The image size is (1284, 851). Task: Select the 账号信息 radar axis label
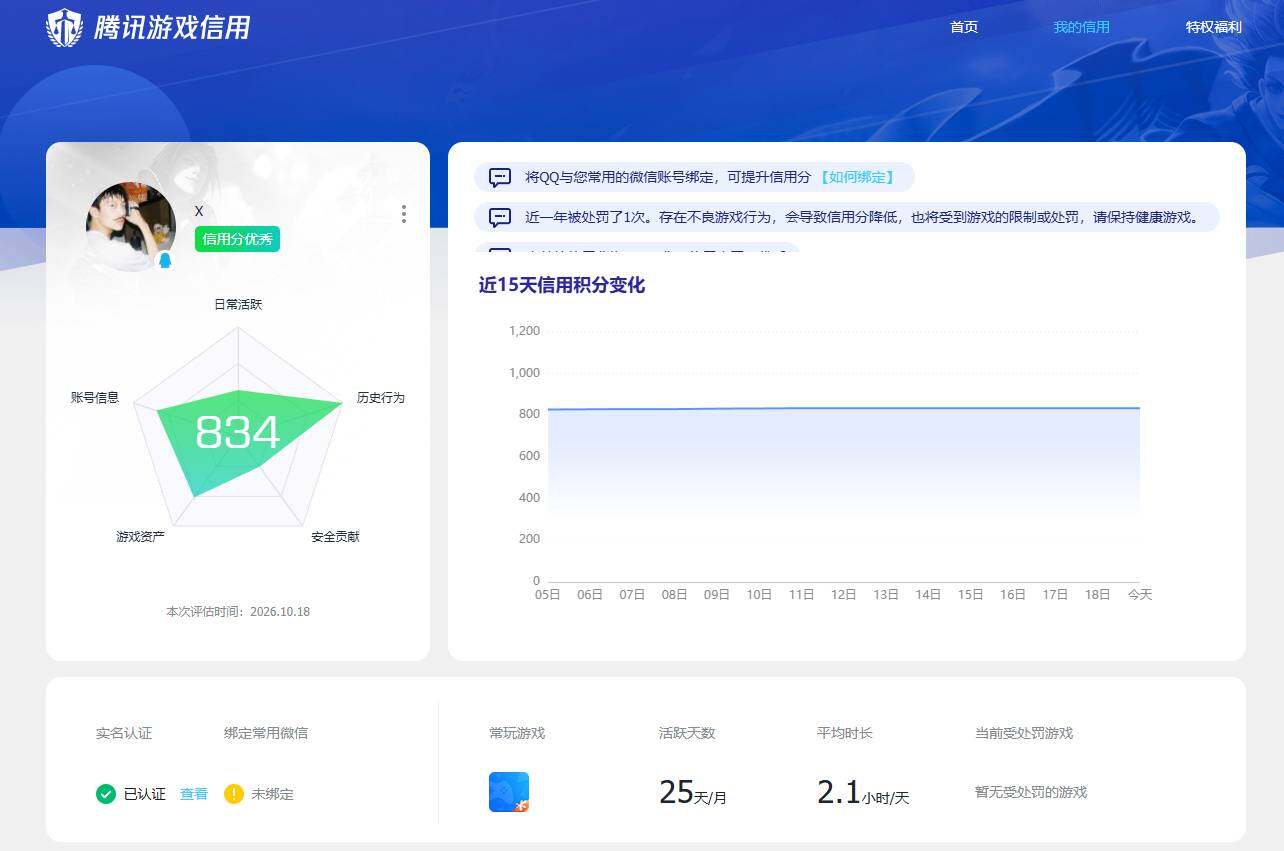(x=95, y=397)
